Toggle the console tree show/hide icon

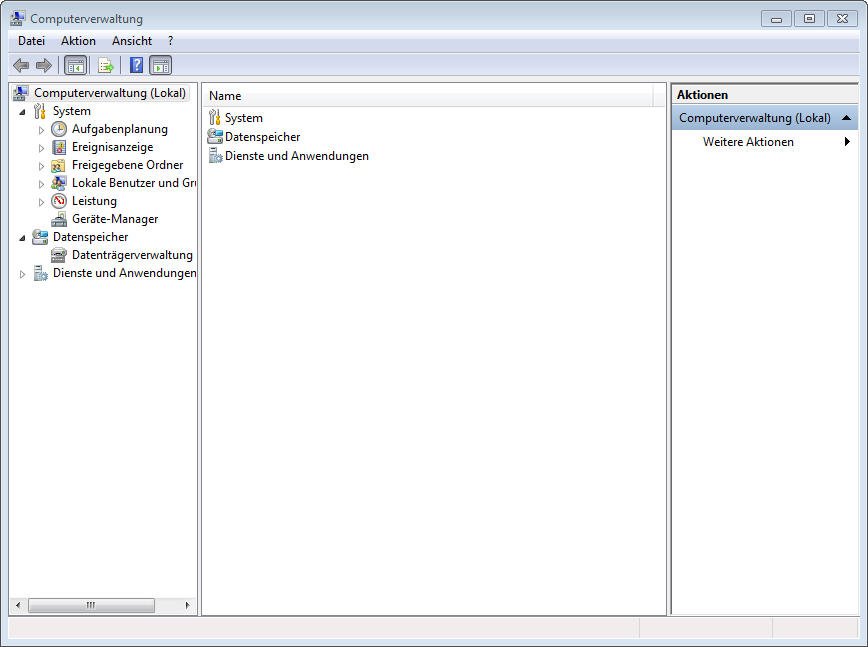[76, 66]
